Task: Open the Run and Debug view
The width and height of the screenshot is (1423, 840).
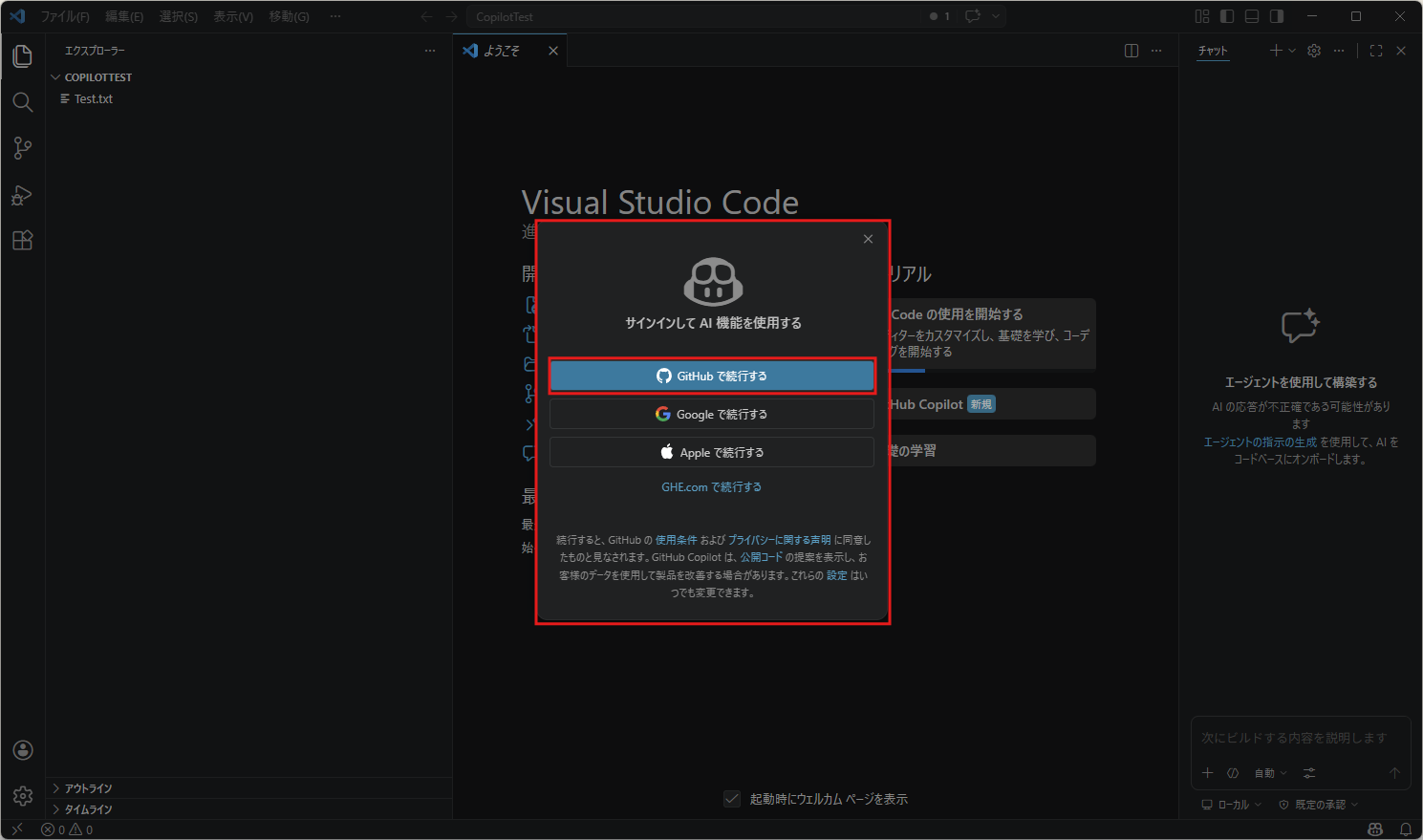Action: coord(23,195)
